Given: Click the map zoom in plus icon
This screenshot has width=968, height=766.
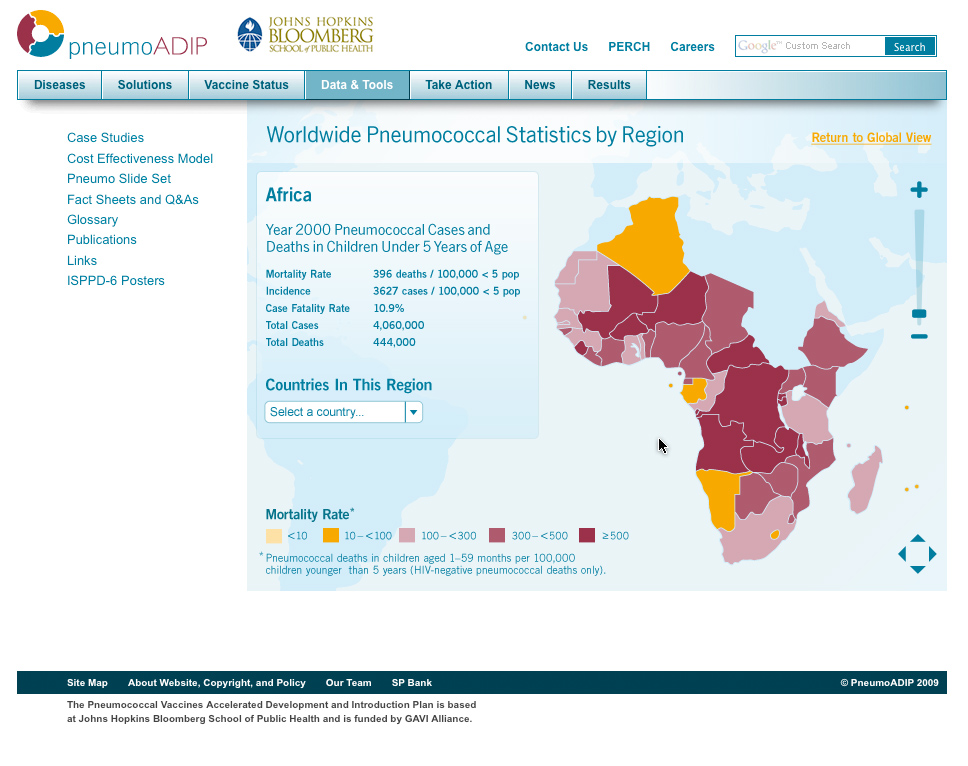Looking at the screenshot, I should pyautogui.click(x=919, y=190).
